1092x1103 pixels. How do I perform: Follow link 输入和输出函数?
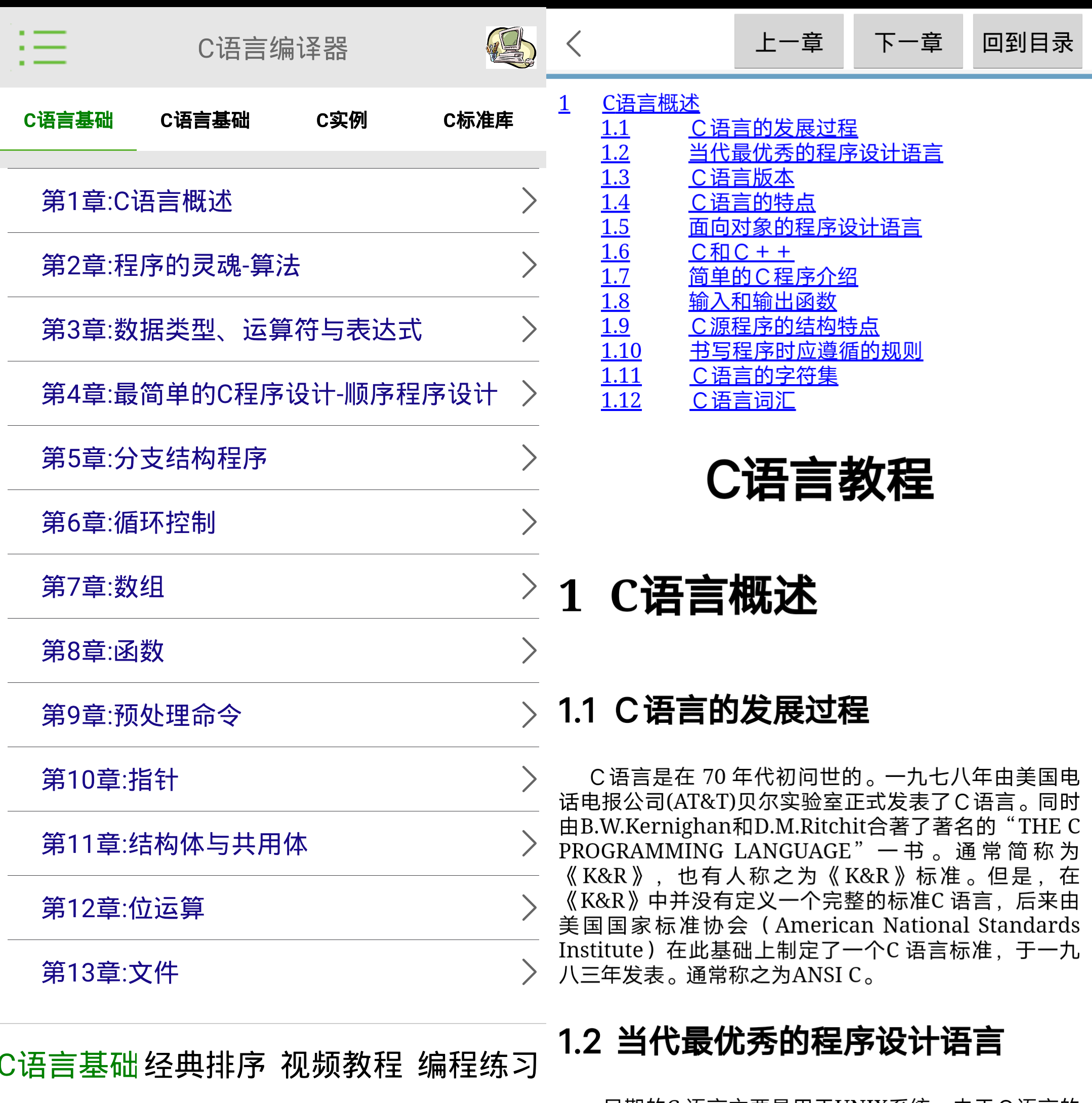click(762, 302)
